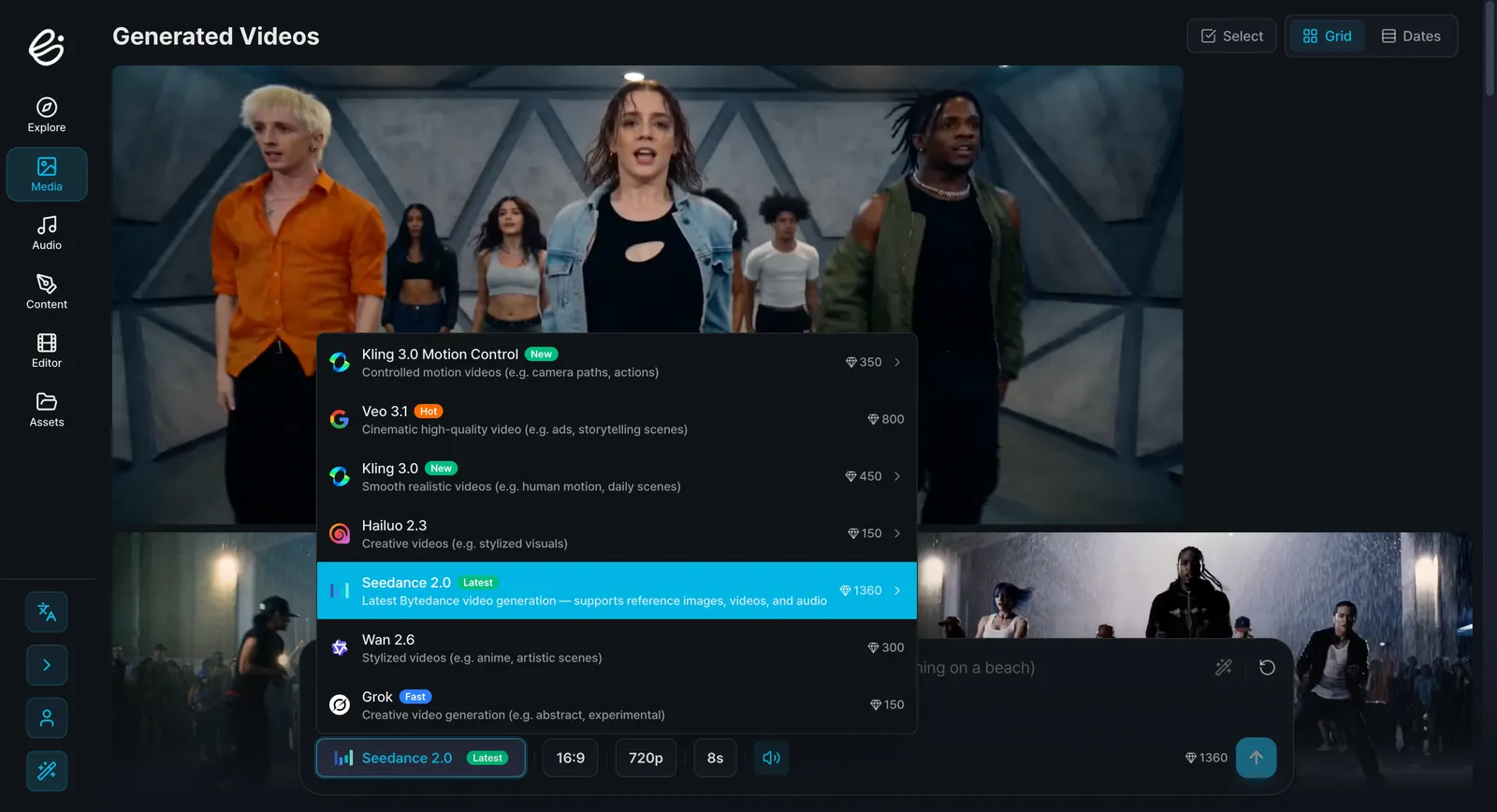Click the Grok model icon
The width and height of the screenshot is (1497, 812).
[x=340, y=705]
